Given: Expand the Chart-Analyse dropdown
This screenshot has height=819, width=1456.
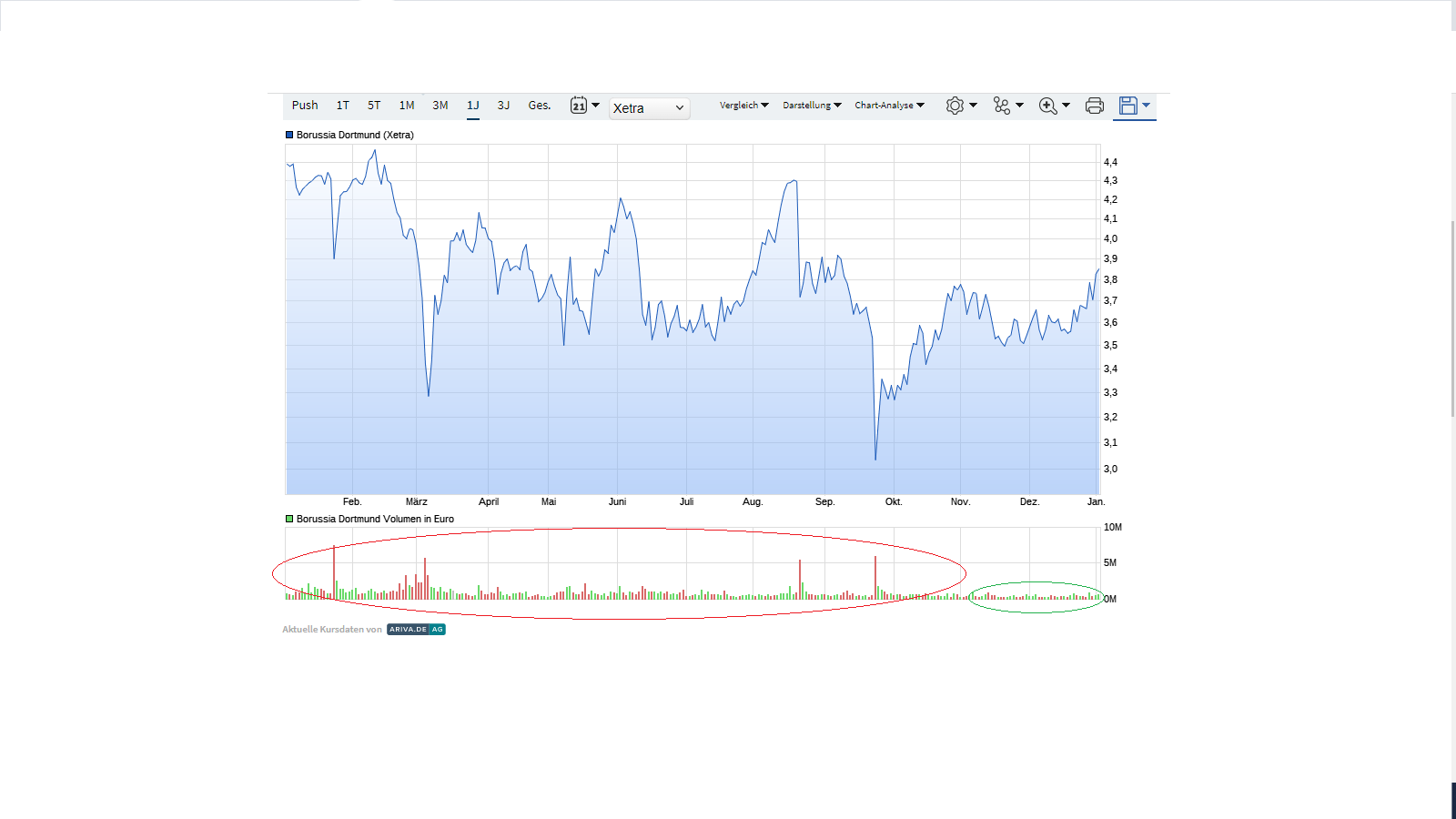Looking at the screenshot, I should click(x=889, y=106).
